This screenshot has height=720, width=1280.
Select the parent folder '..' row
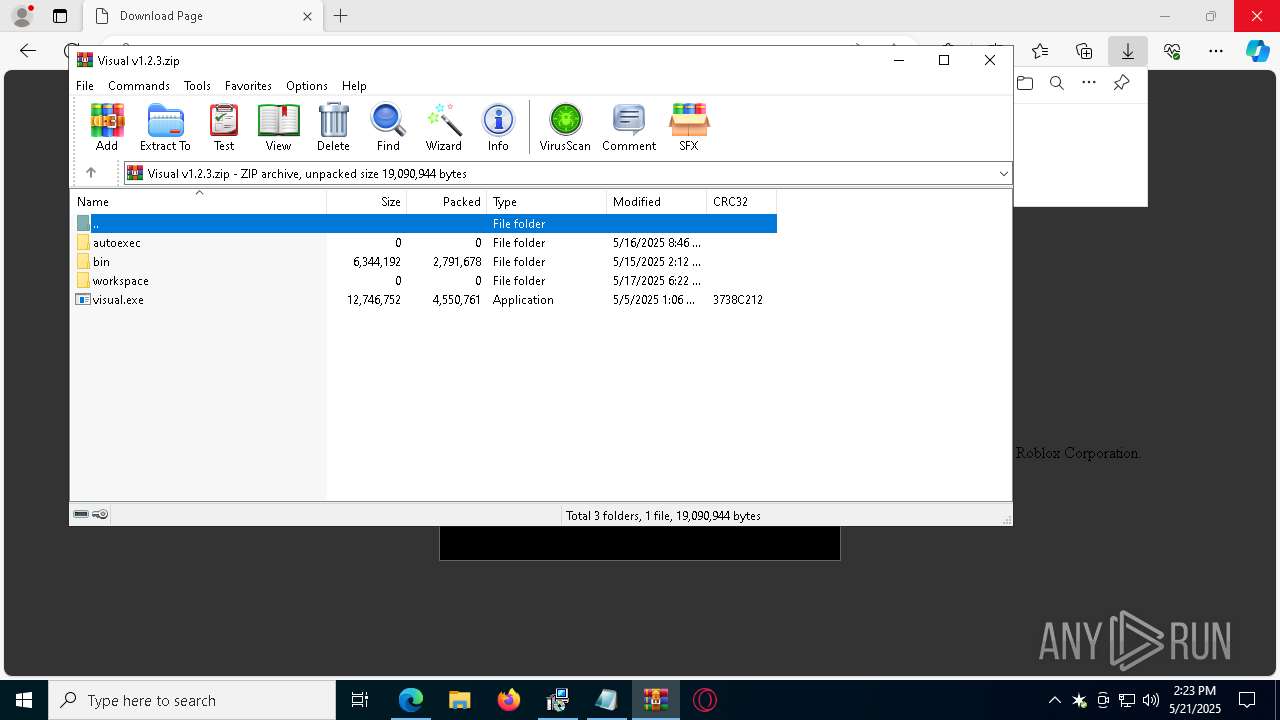pyautogui.click(x=424, y=223)
